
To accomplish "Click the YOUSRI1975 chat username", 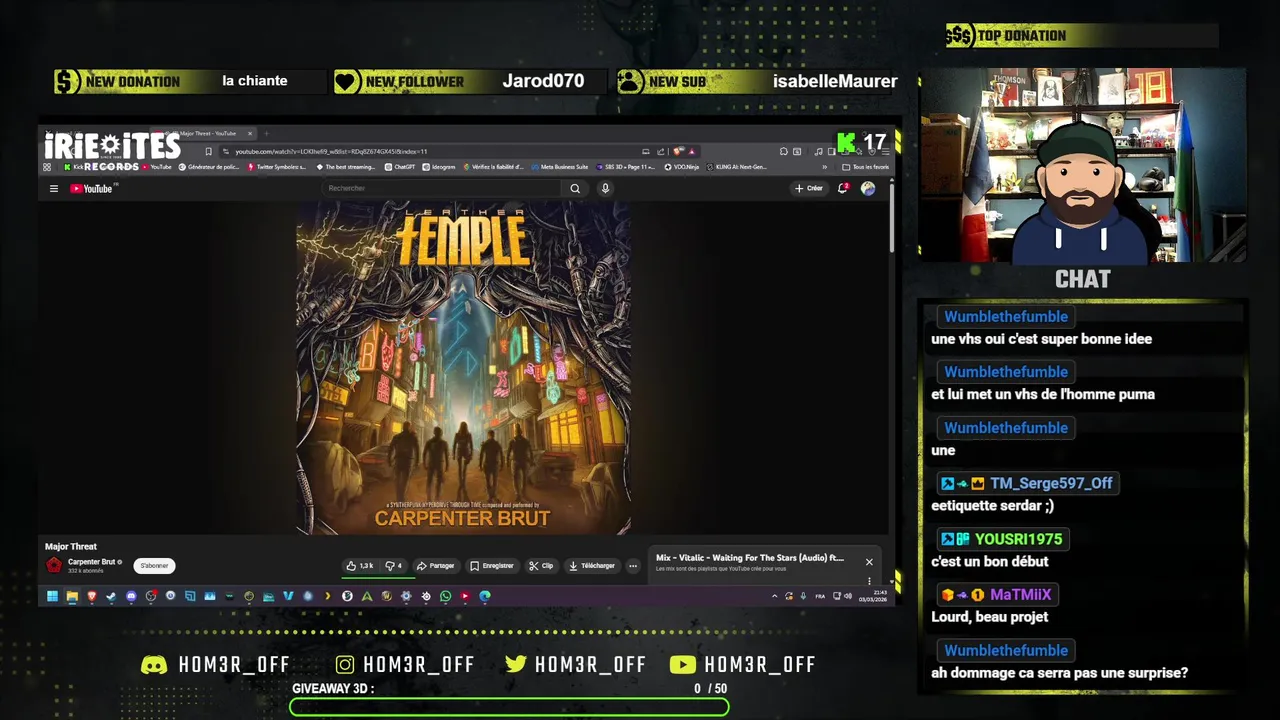I will click(x=1018, y=539).
